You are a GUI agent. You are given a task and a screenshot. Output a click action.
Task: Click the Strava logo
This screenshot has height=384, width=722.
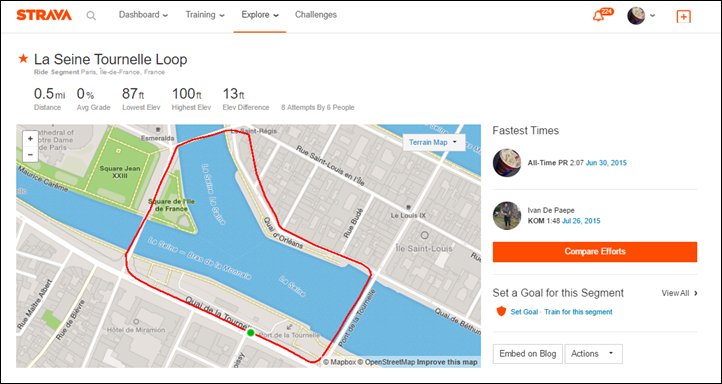click(44, 15)
